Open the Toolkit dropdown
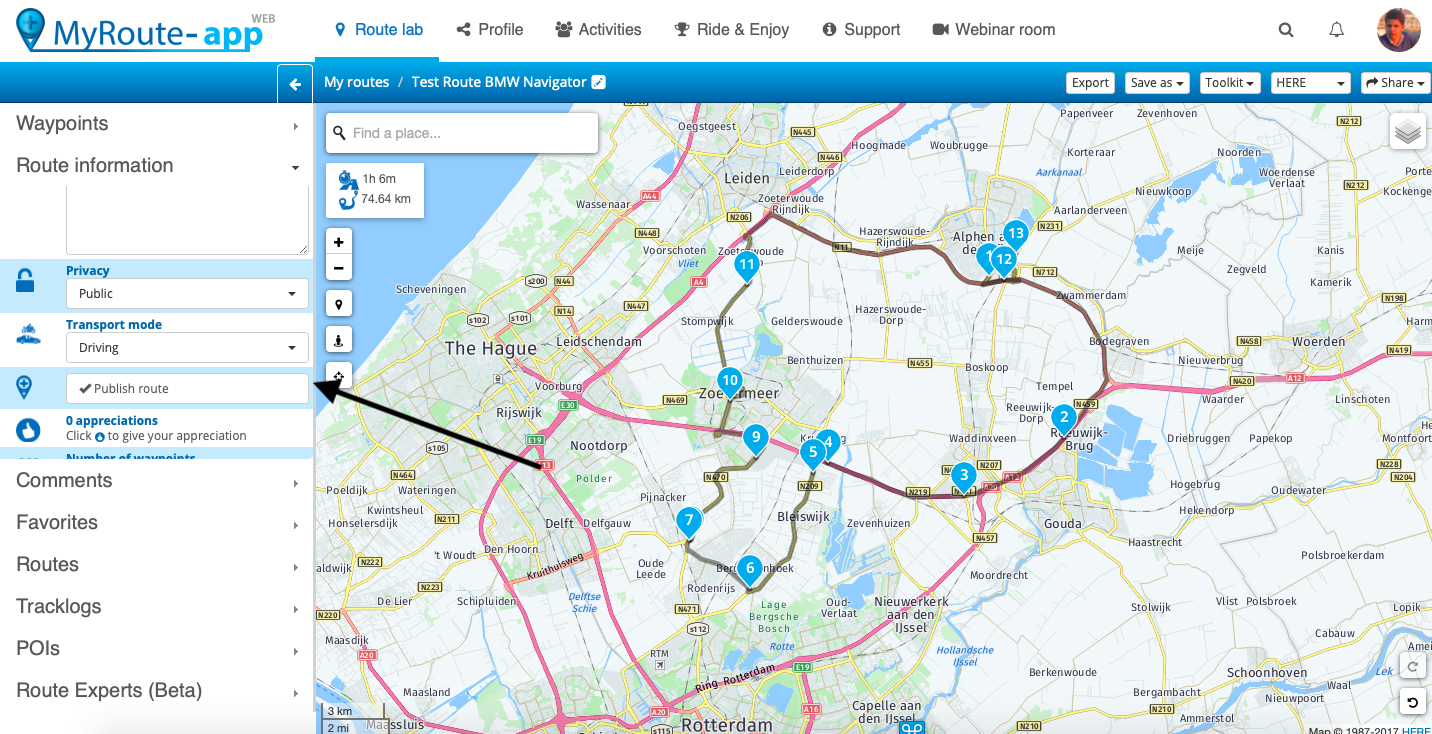This screenshot has width=1432, height=734. click(x=1229, y=83)
